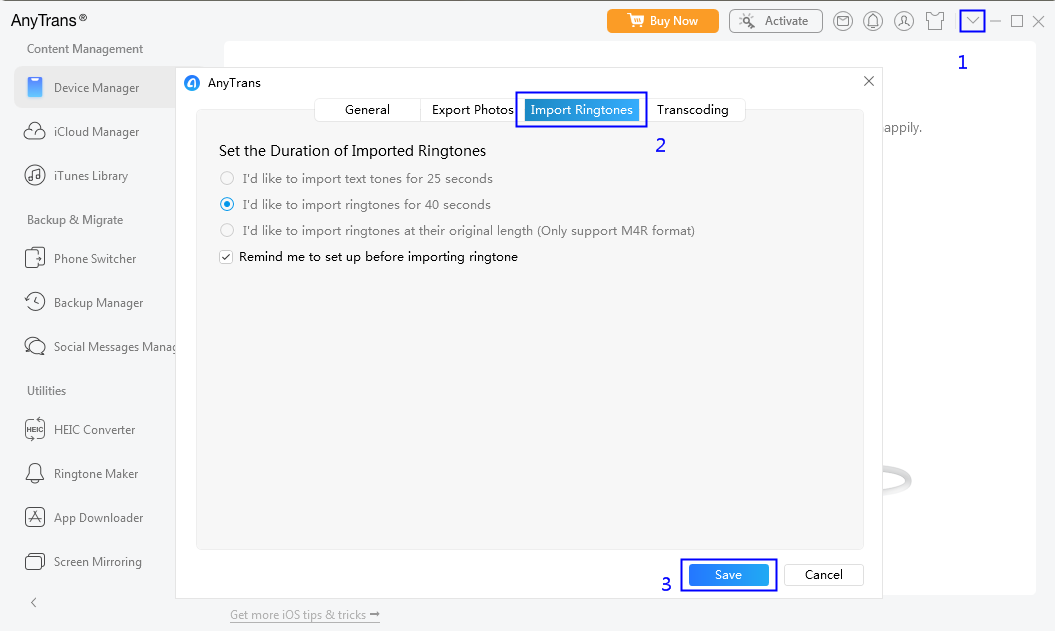Click the Backup & Migrate section label

tap(75, 220)
